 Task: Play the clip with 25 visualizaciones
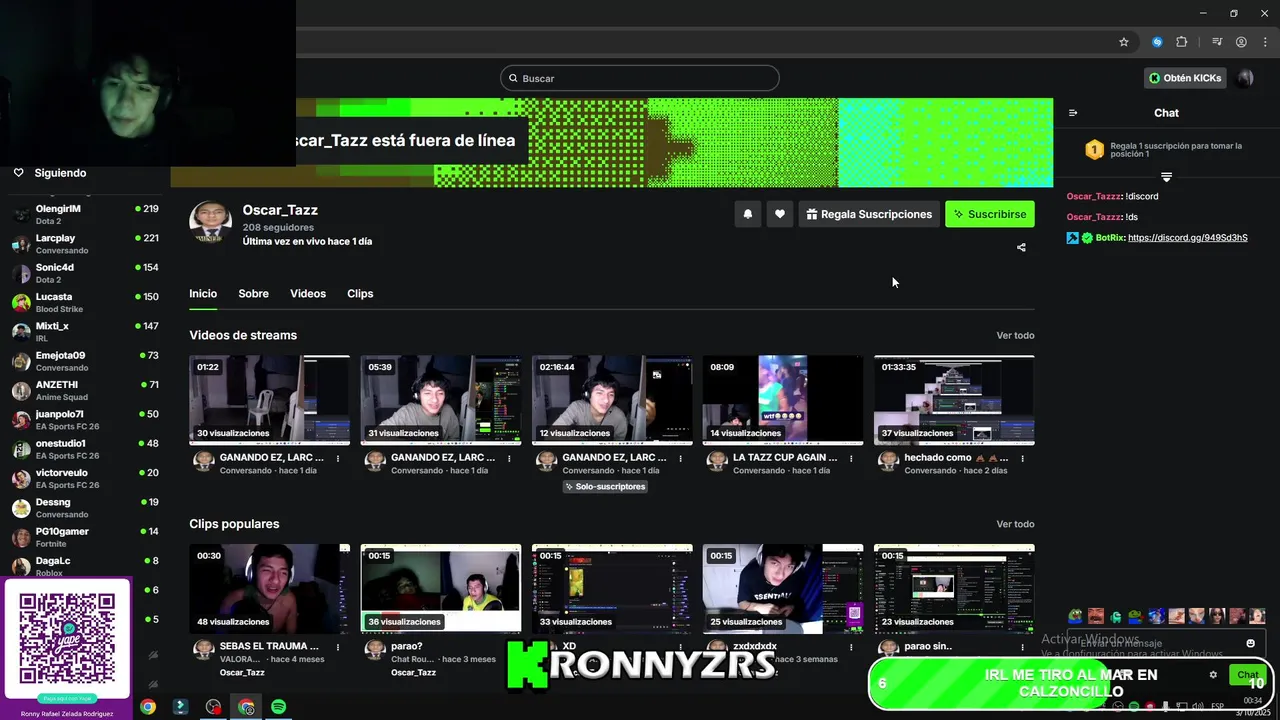[x=783, y=589]
